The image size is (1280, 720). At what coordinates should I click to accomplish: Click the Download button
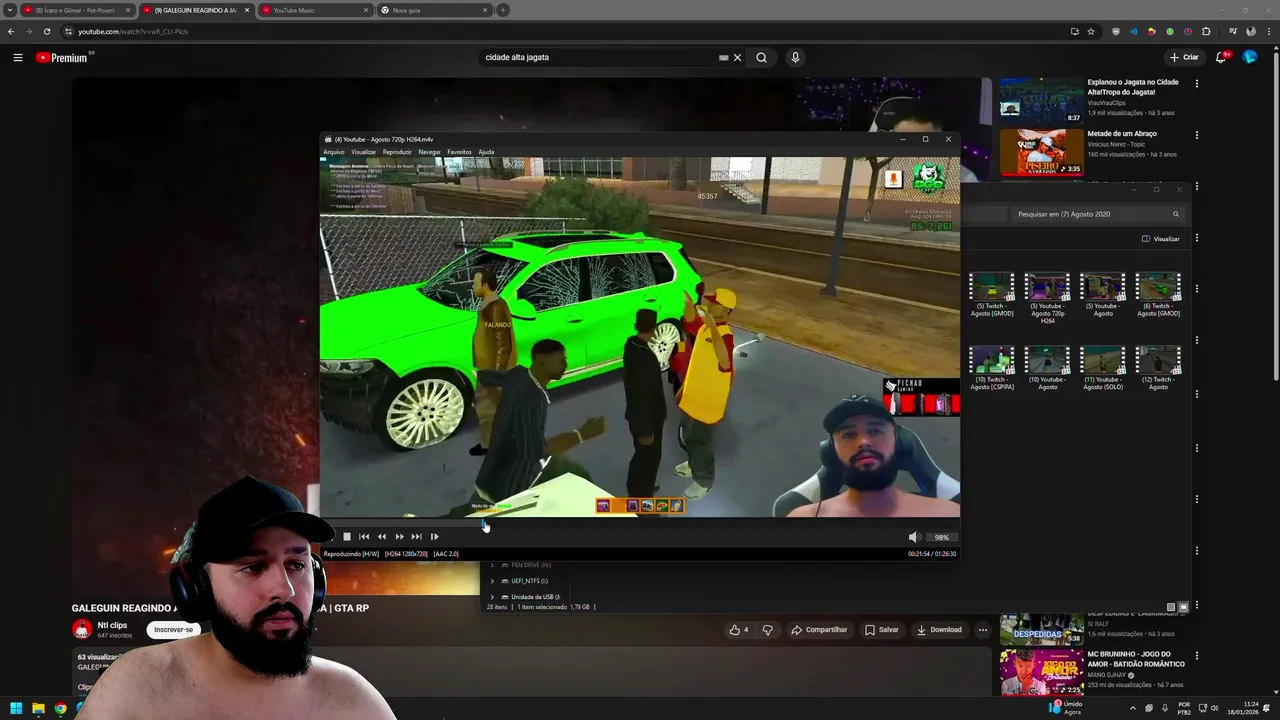coord(939,630)
